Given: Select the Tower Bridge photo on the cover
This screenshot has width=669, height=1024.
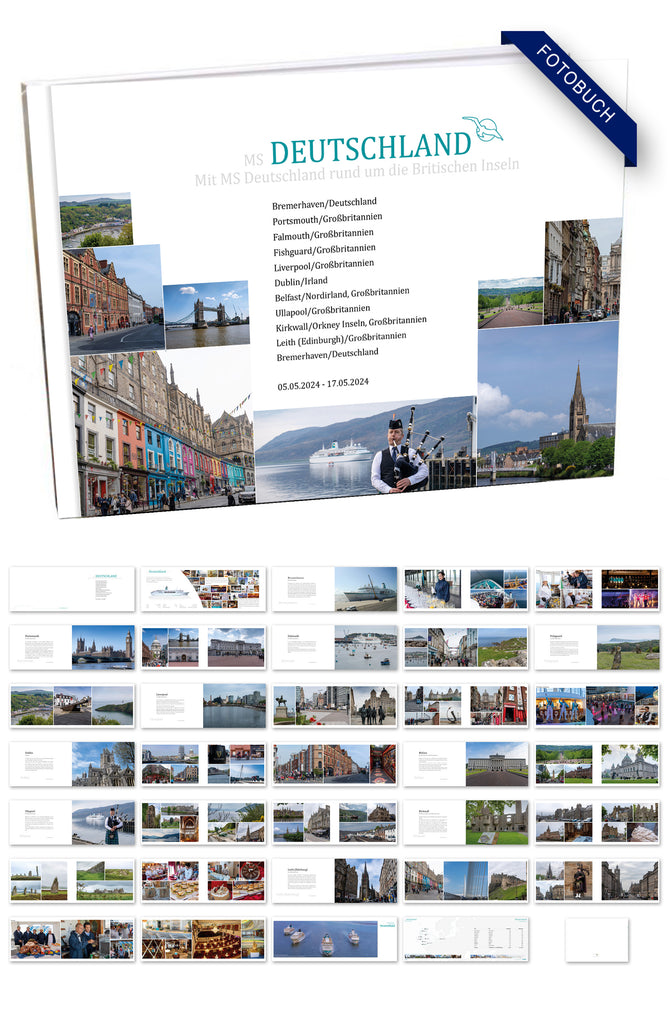Looking at the screenshot, I should 206,314.
